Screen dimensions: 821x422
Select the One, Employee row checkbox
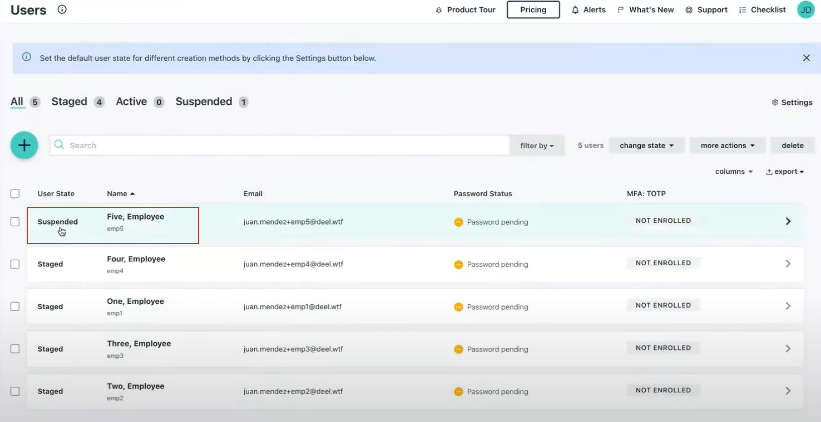pyautogui.click(x=15, y=306)
